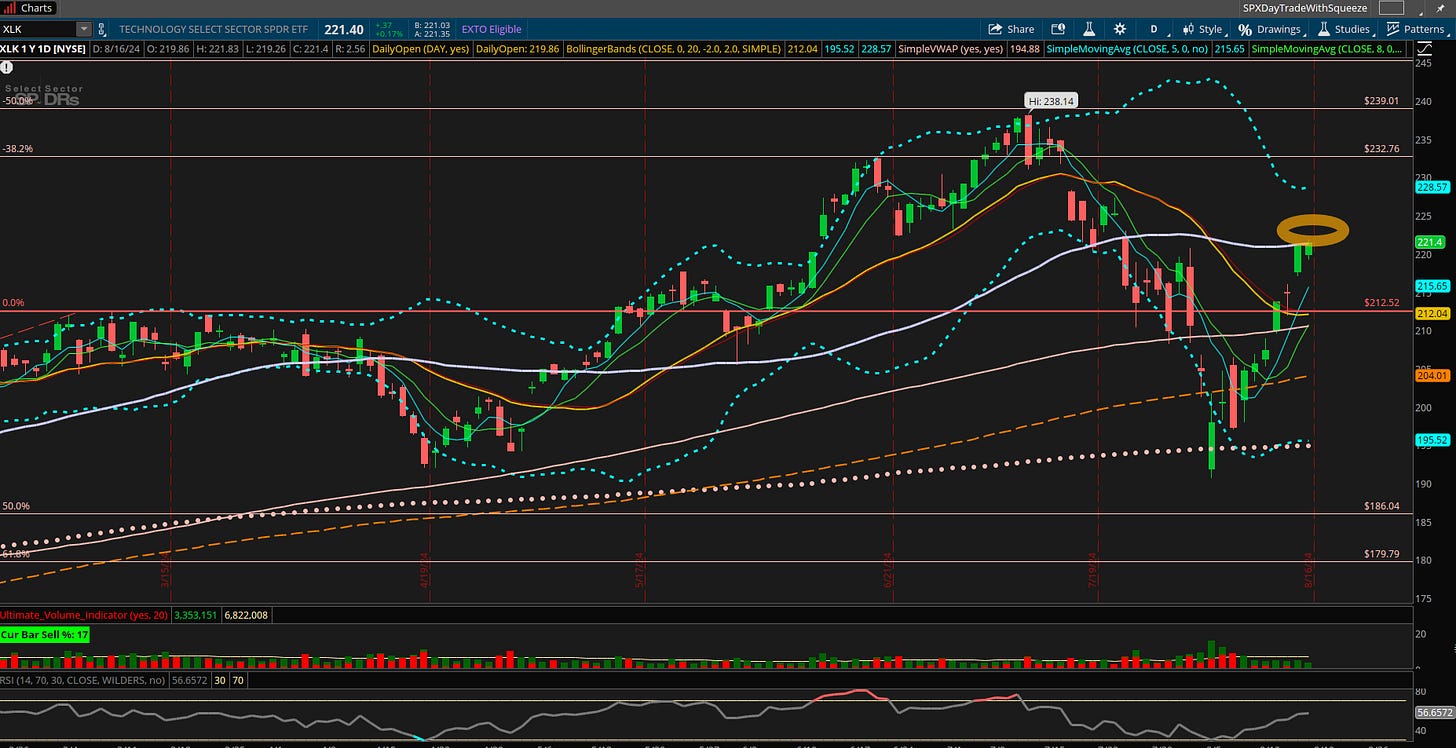The height and width of the screenshot is (748, 1456).
Task: Click the $239.01 Fibonacci level label
Action: click(1380, 101)
